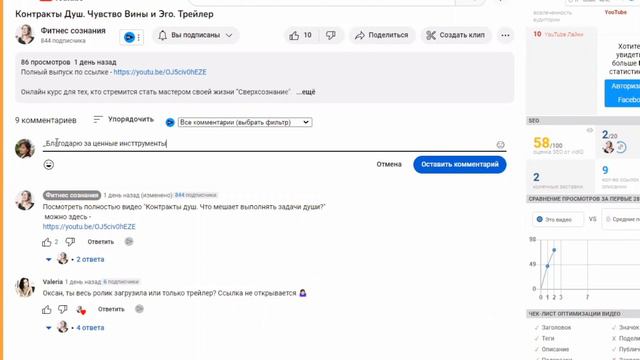Reply to Valeria's comment

(x=111, y=309)
